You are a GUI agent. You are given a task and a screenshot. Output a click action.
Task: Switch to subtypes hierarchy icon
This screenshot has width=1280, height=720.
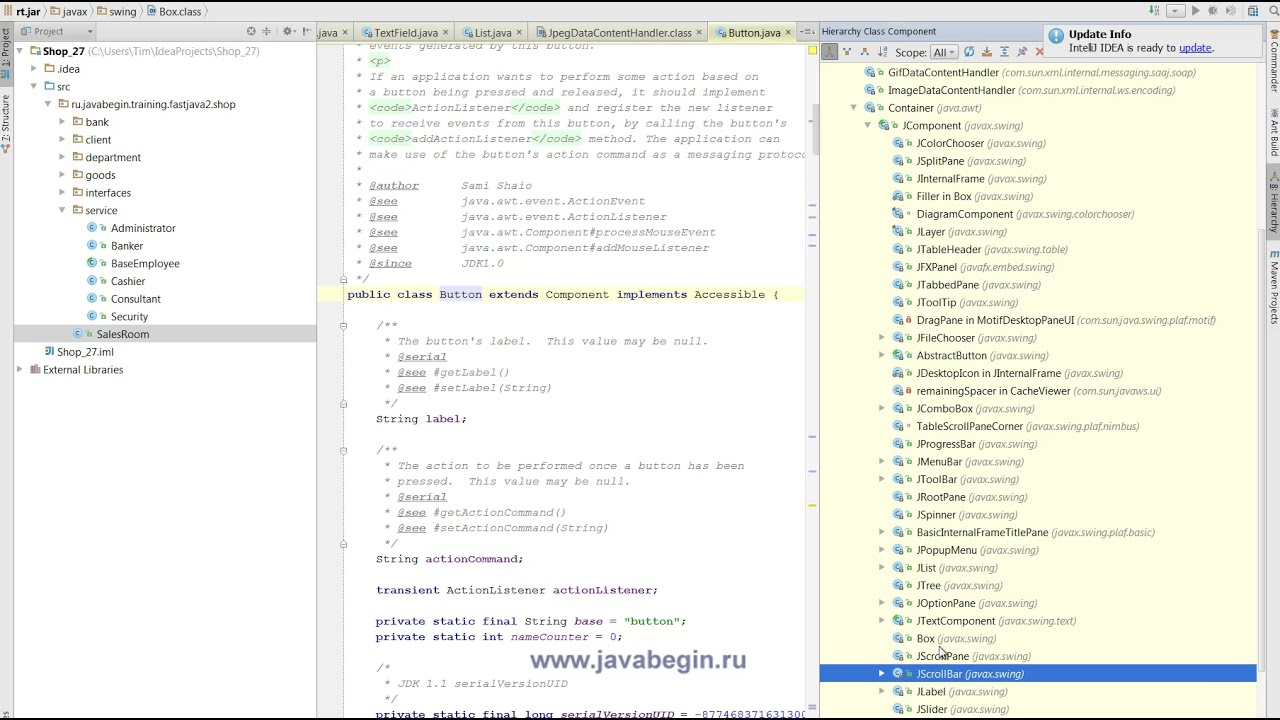coord(865,52)
